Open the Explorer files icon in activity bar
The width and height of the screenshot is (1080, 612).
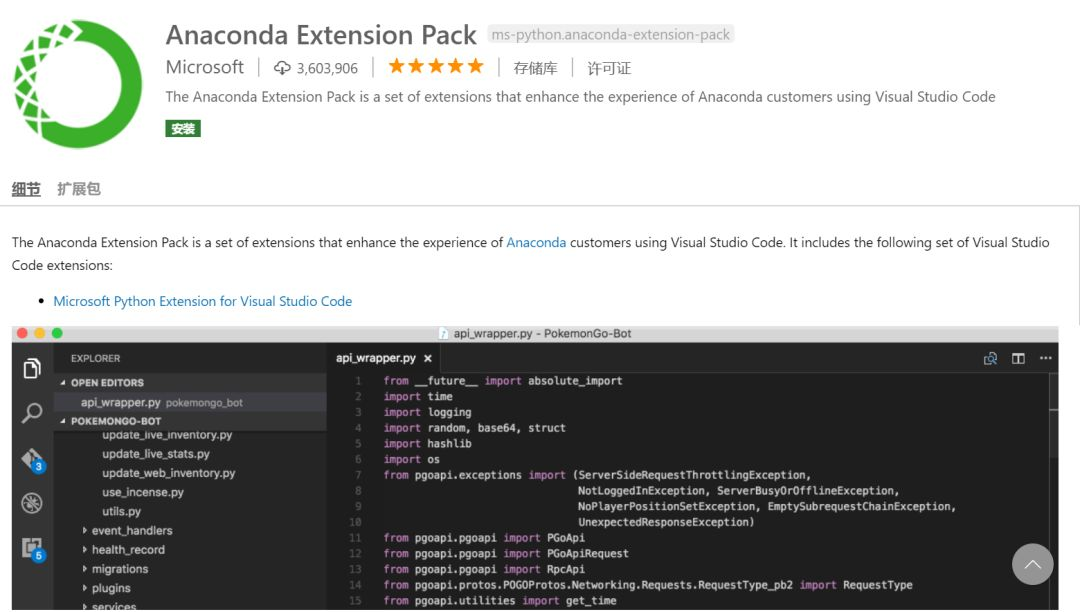[32, 368]
